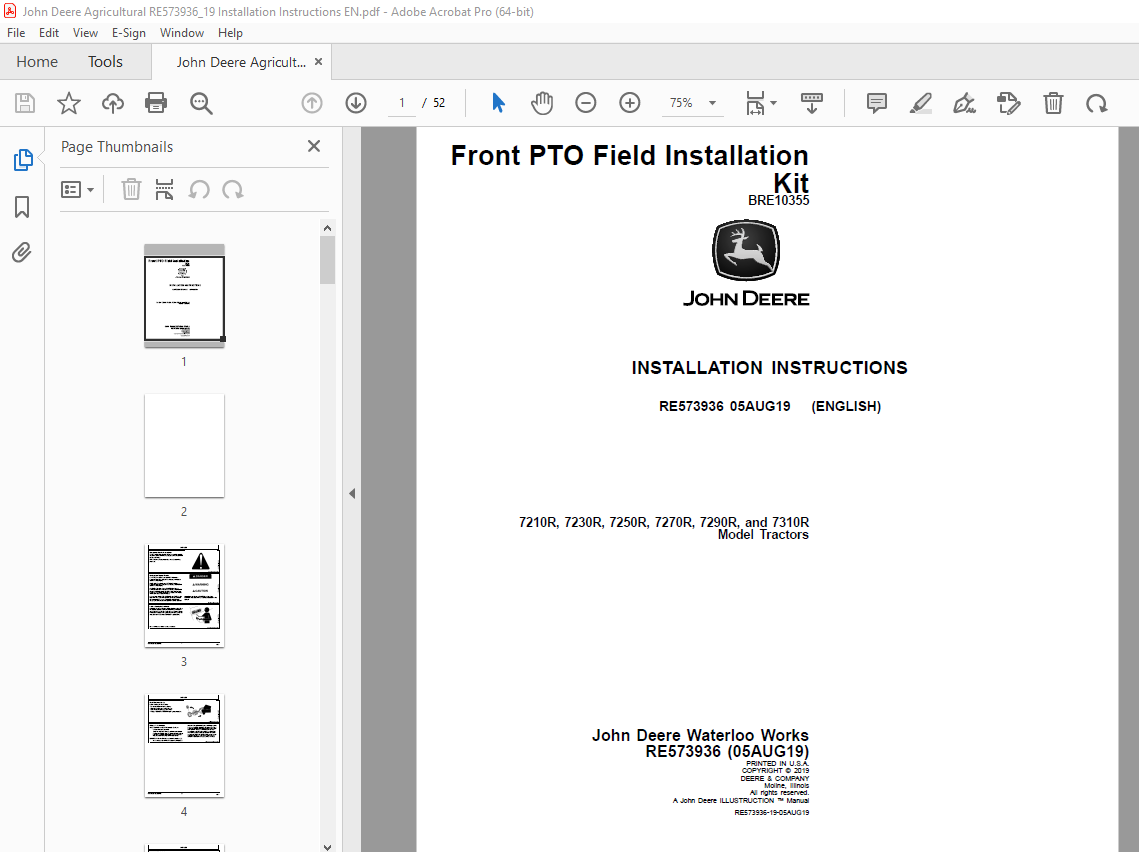Click the (ENGLISH) label text
Image resolution: width=1139 pixels, height=852 pixels.
846,406
